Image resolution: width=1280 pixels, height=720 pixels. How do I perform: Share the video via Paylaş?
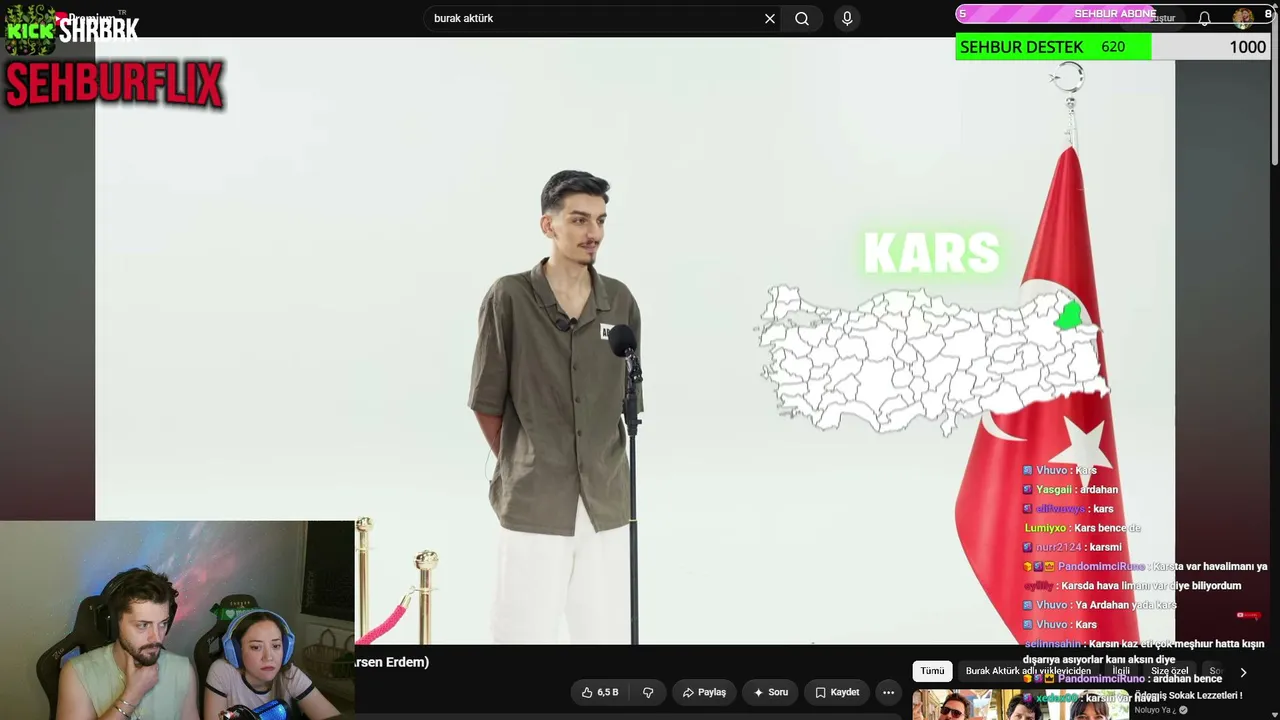pyautogui.click(x=704, y=692)
